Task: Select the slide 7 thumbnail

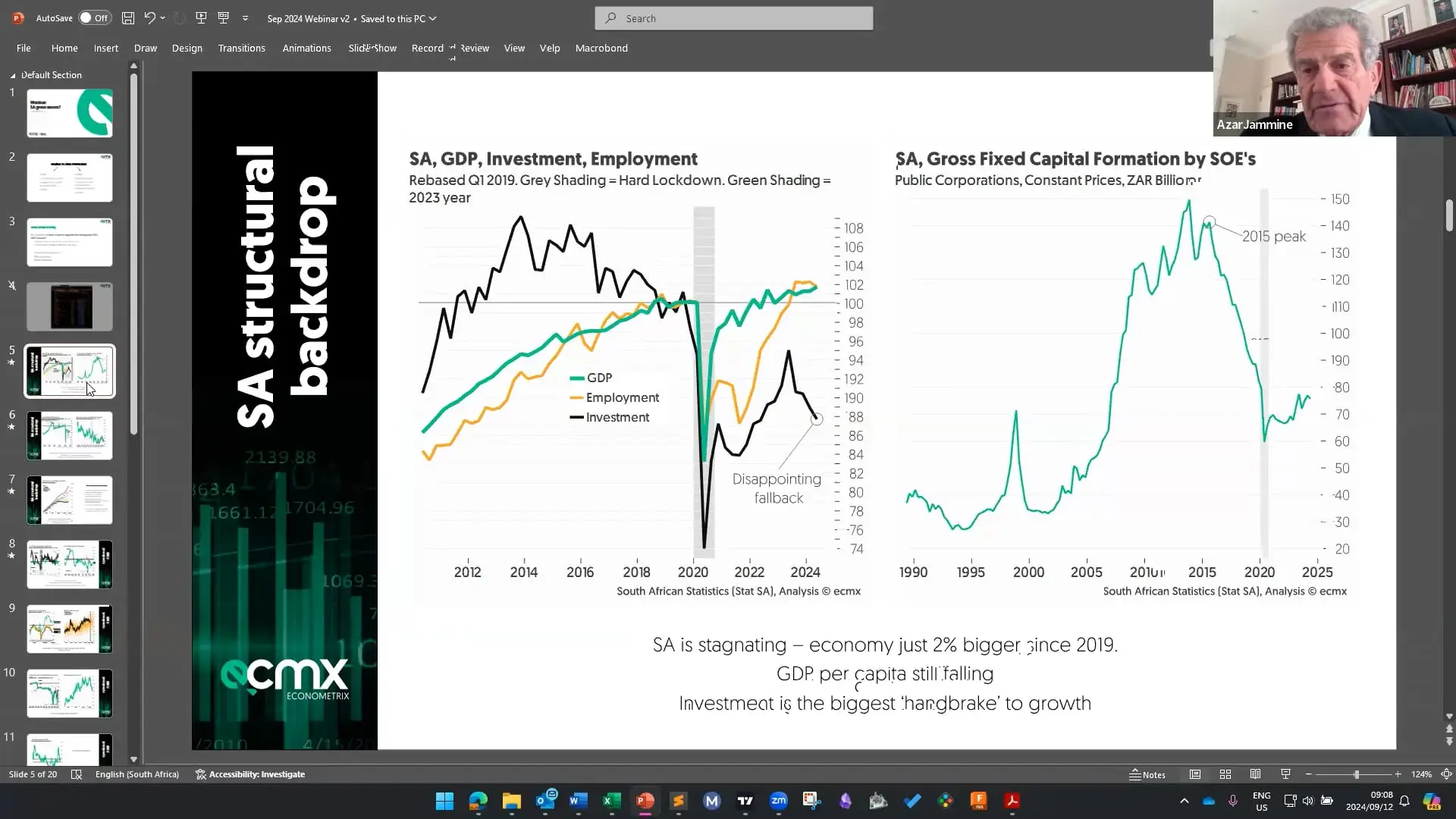Action: click(x=70, y=500)
